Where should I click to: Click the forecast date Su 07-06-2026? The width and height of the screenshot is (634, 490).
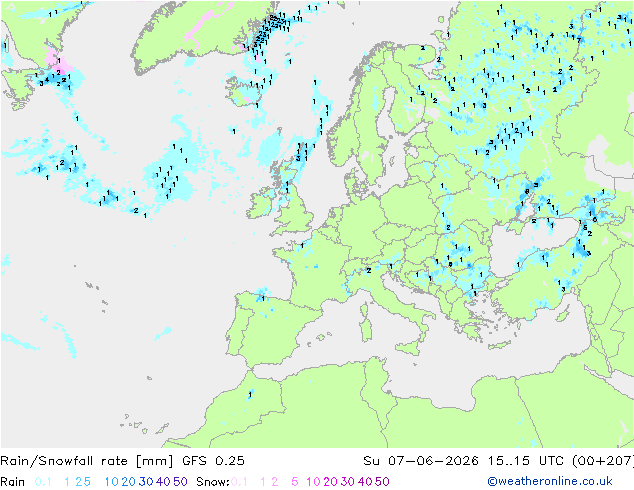[421, 460]
